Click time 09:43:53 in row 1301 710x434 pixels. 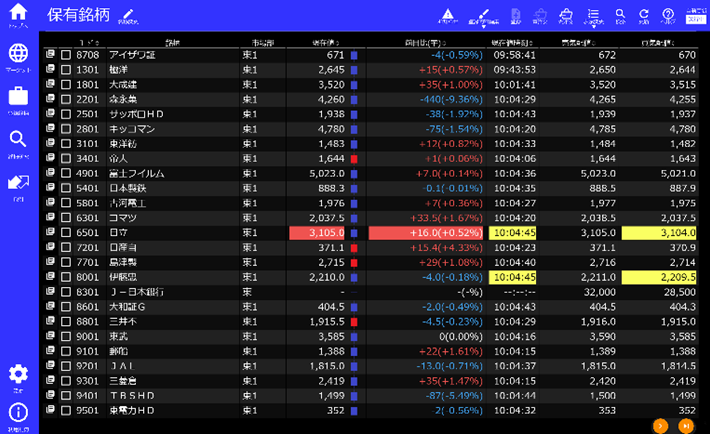[x=514, y=70]
